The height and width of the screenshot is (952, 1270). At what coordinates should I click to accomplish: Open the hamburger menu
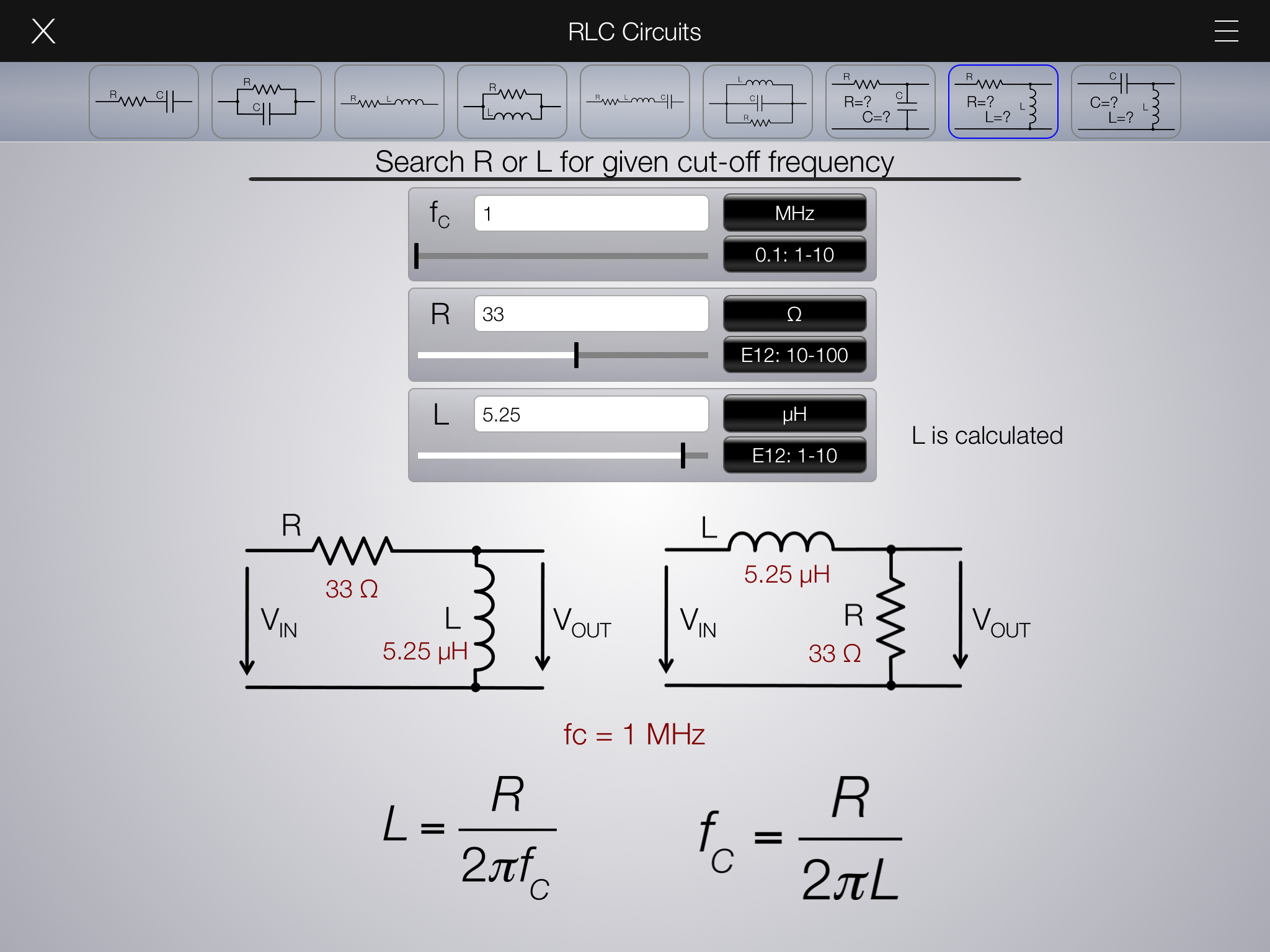coord(1226,31)
